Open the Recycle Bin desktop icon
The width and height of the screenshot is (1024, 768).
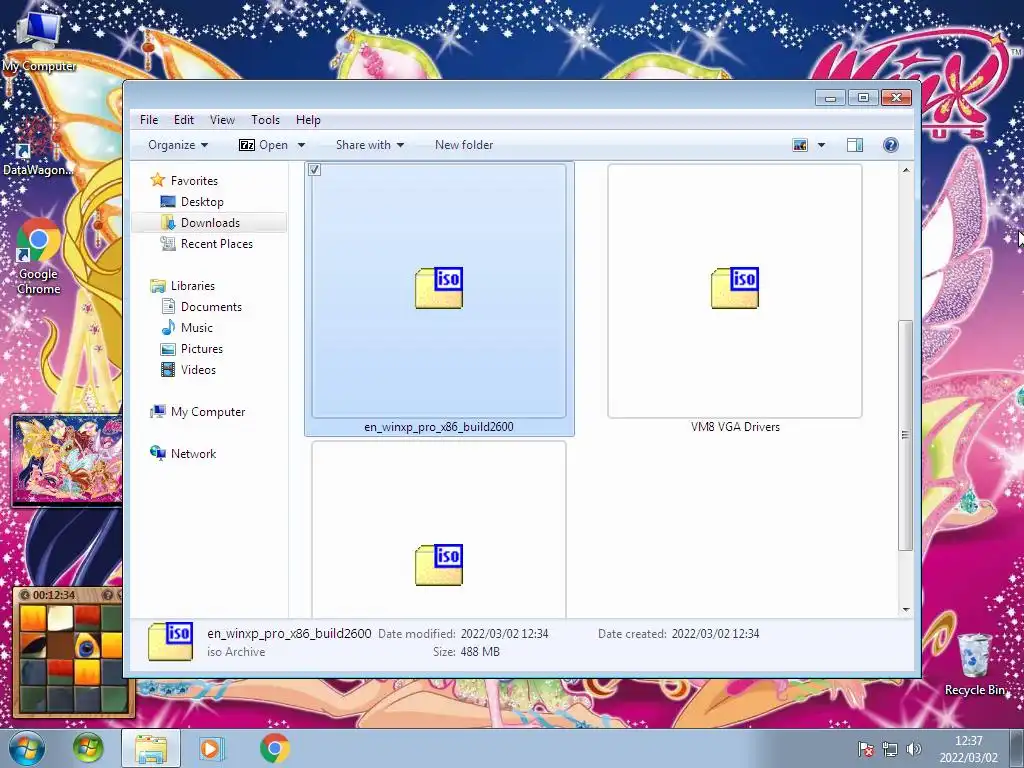tap(974, 664)
